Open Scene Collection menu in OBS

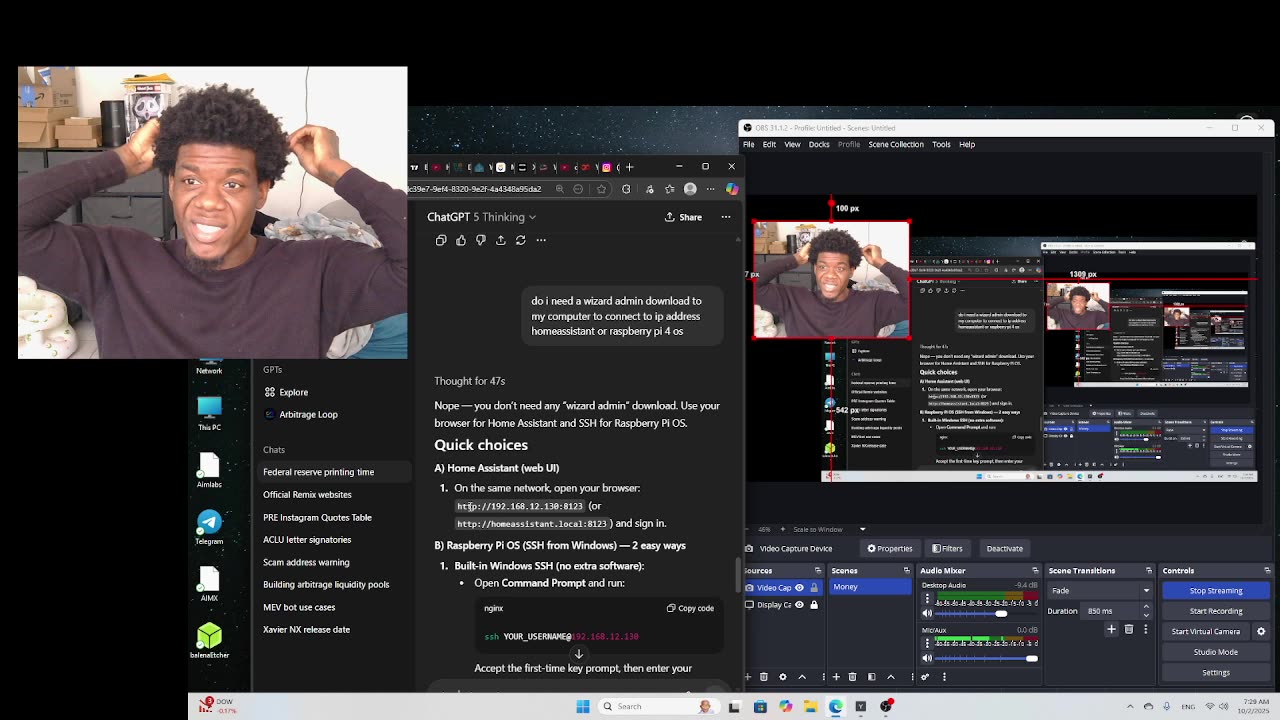[x=896, y=144]
